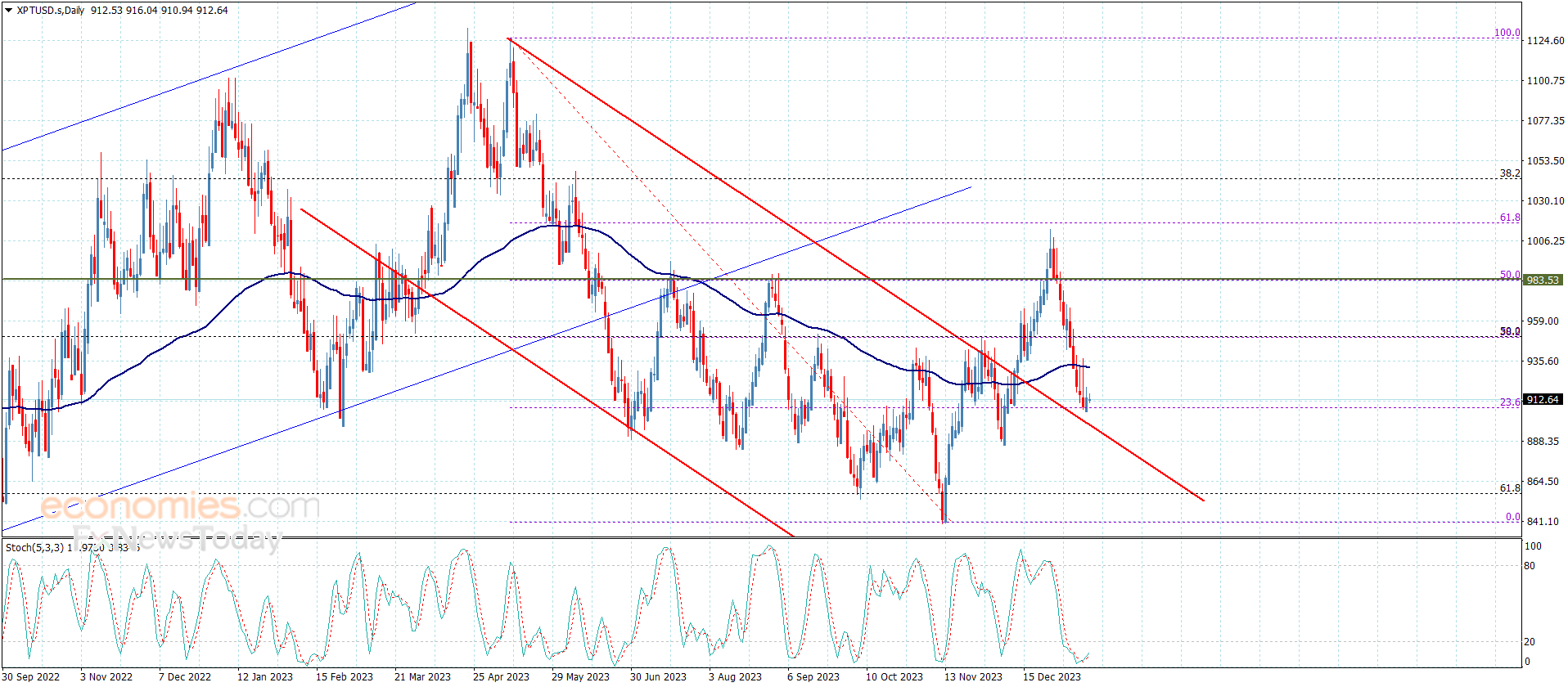The height and width of the screenshot is (687, 1568).
Task: Click the black 38.2 Fibonacci level label
Action: [x=1510, y=173]
